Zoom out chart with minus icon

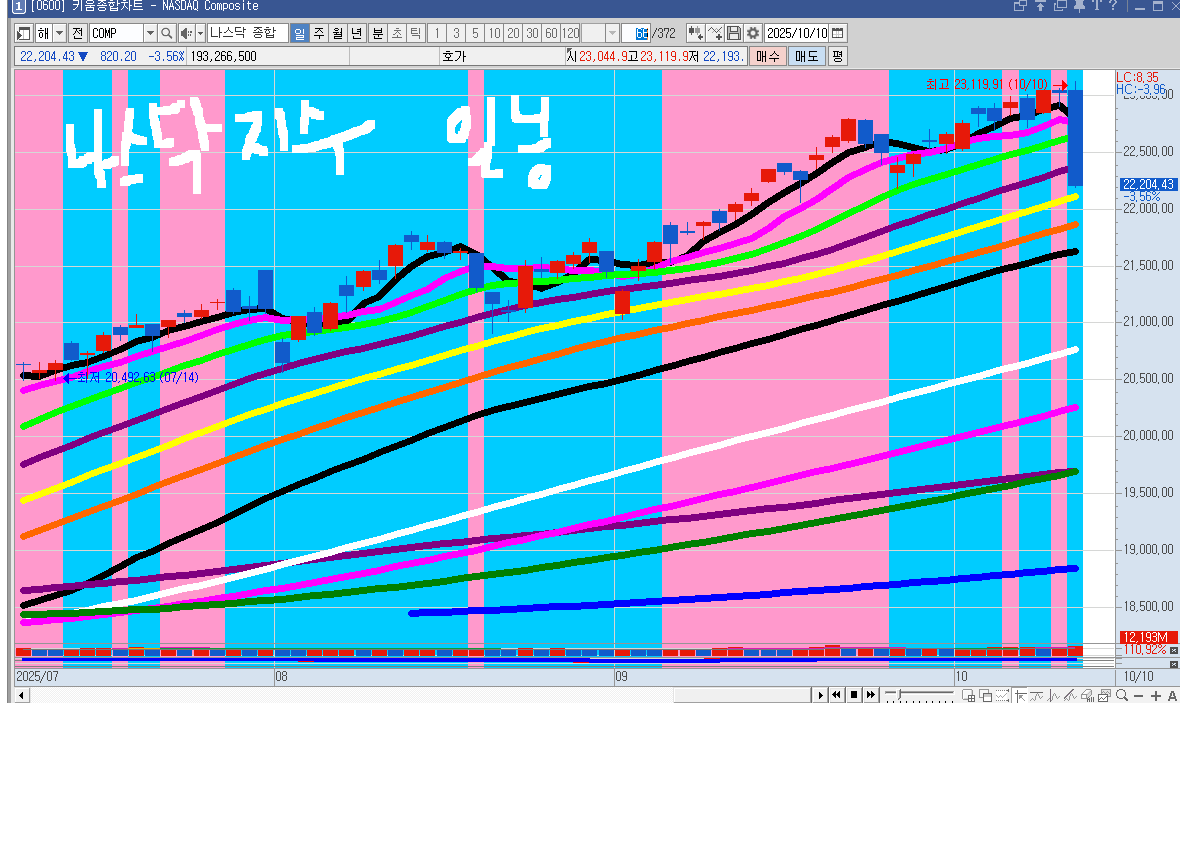(x=1139, y=696)
